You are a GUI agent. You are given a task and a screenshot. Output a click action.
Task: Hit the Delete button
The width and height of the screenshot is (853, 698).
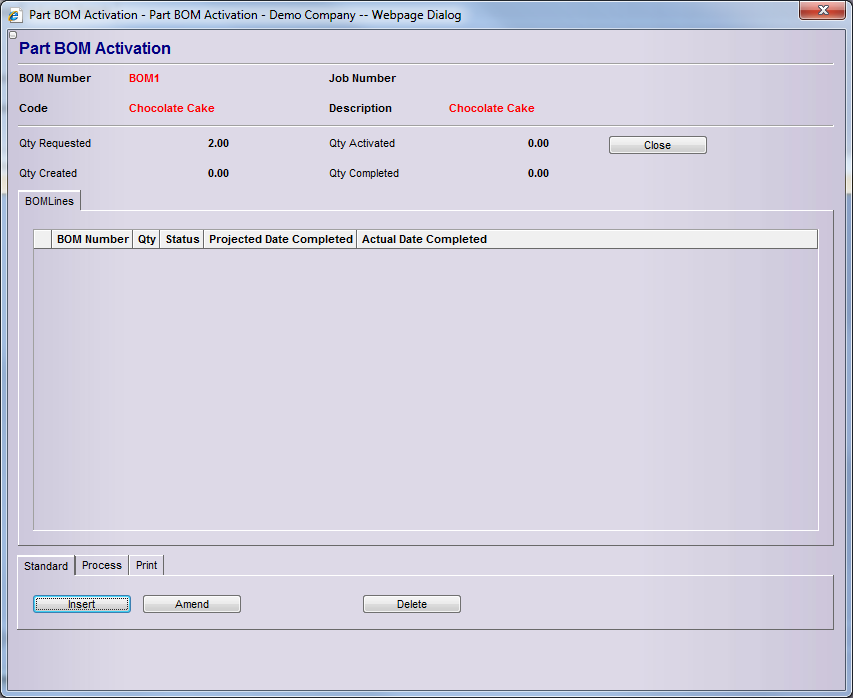point(412,604)
